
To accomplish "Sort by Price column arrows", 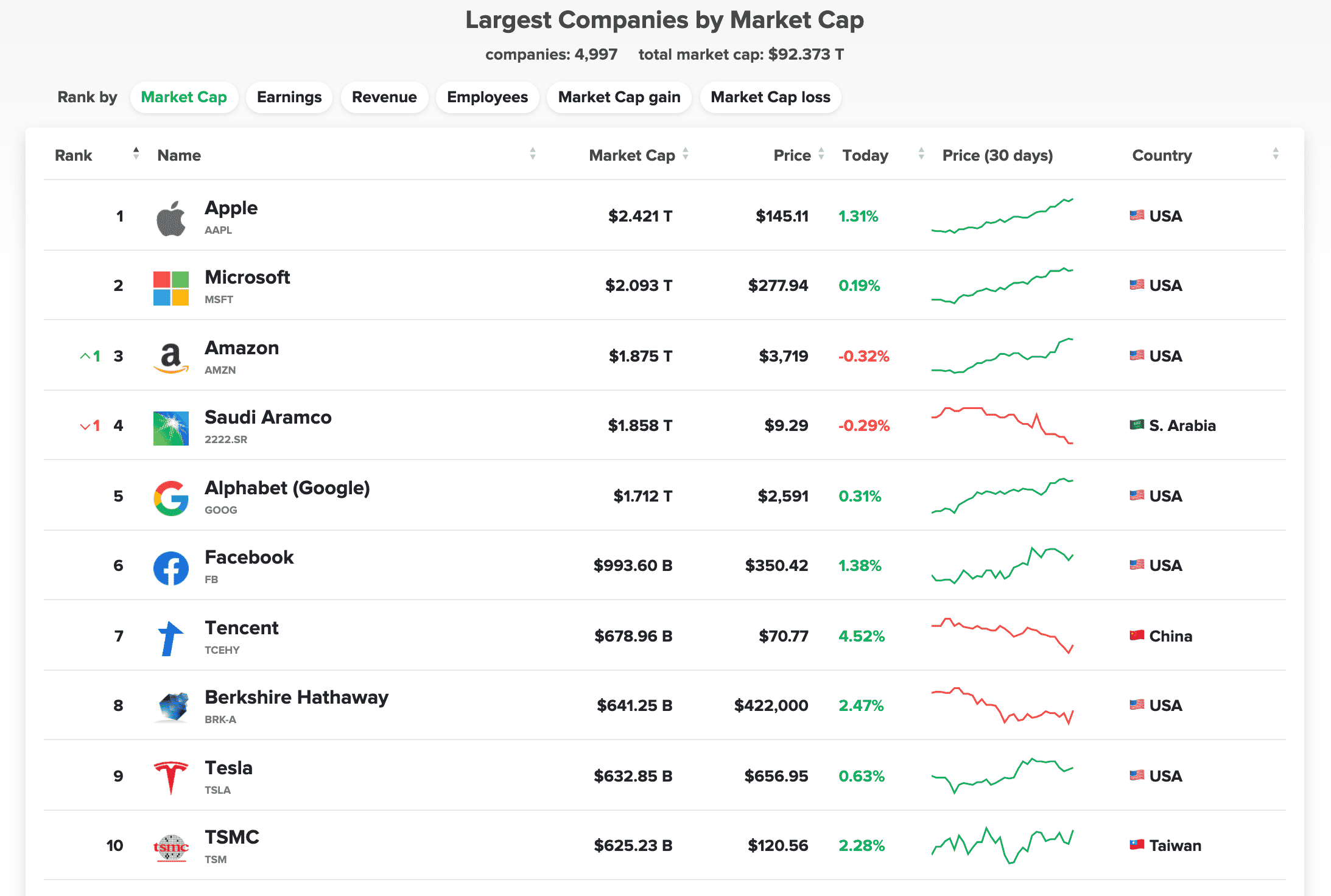I will [821, 154].
